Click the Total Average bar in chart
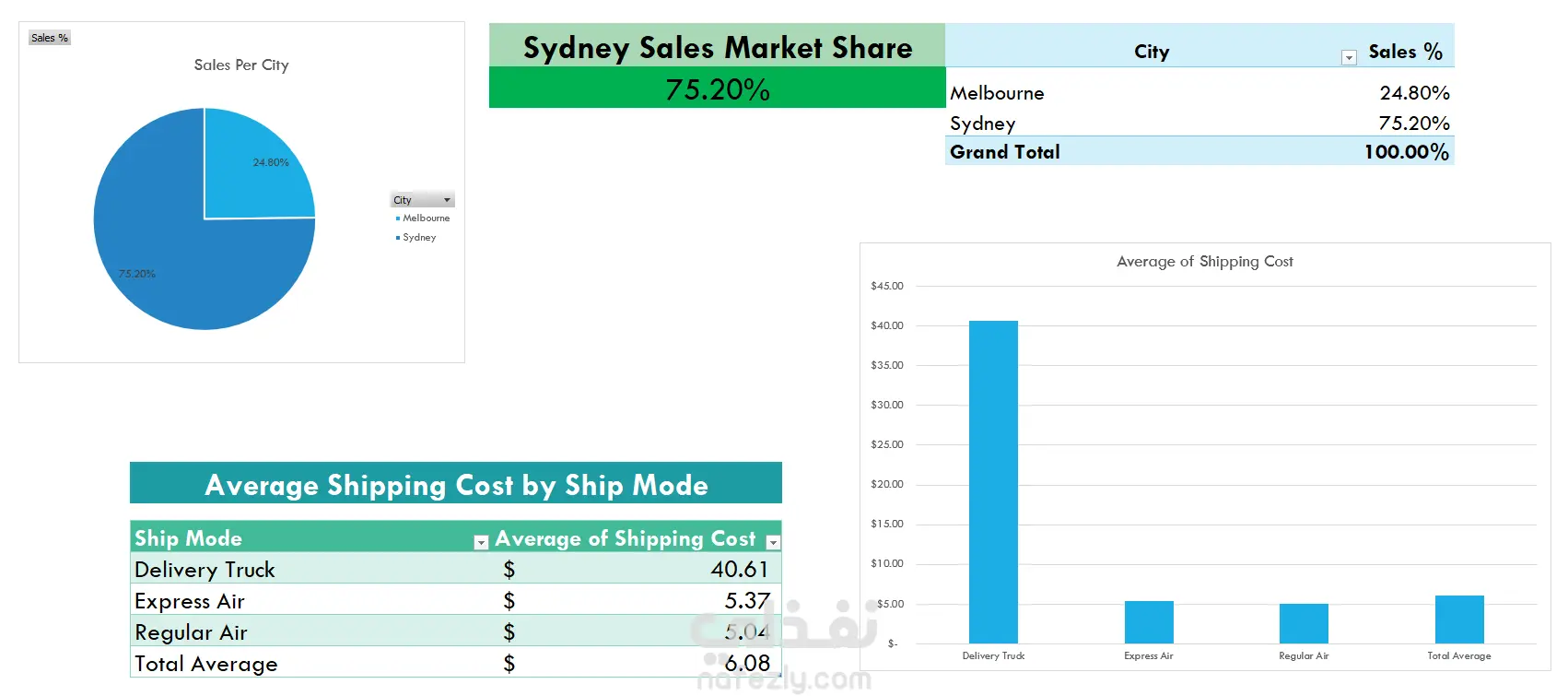 1459,619
